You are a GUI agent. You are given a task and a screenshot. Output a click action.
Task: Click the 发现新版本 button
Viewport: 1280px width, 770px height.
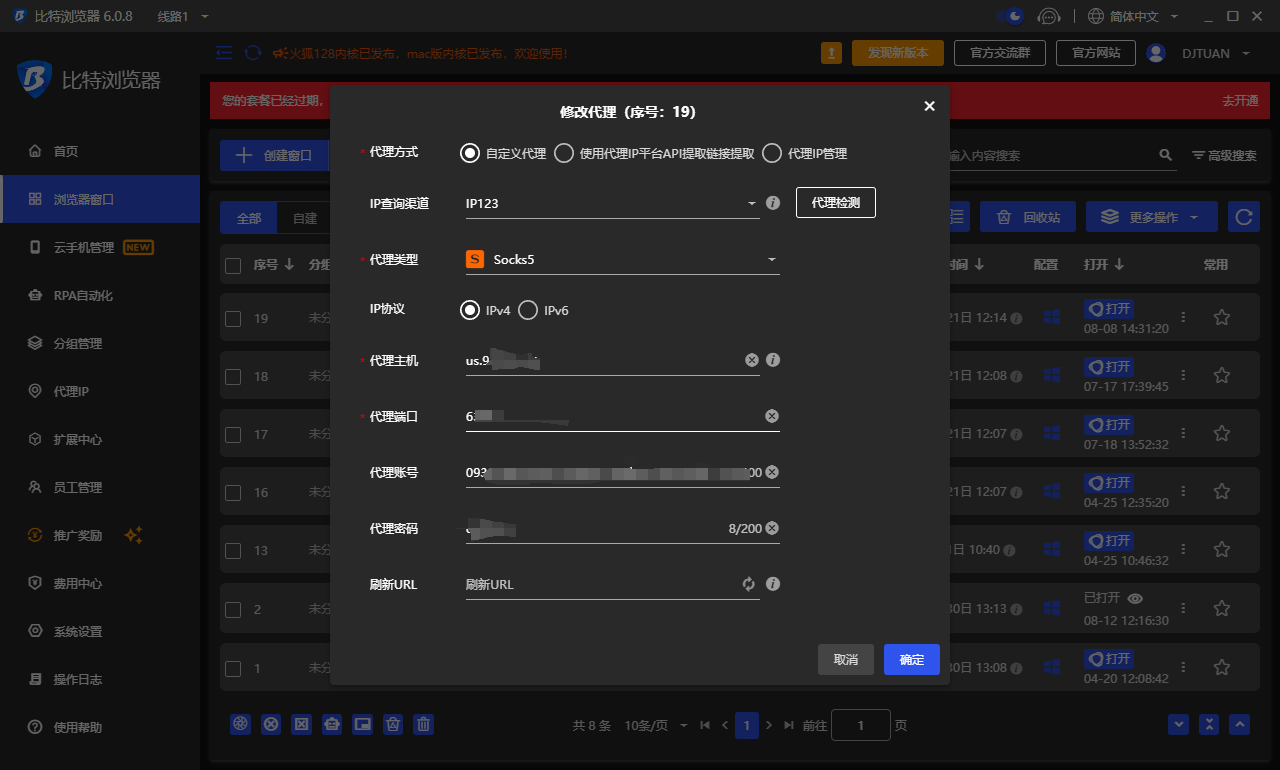point(898,53)
